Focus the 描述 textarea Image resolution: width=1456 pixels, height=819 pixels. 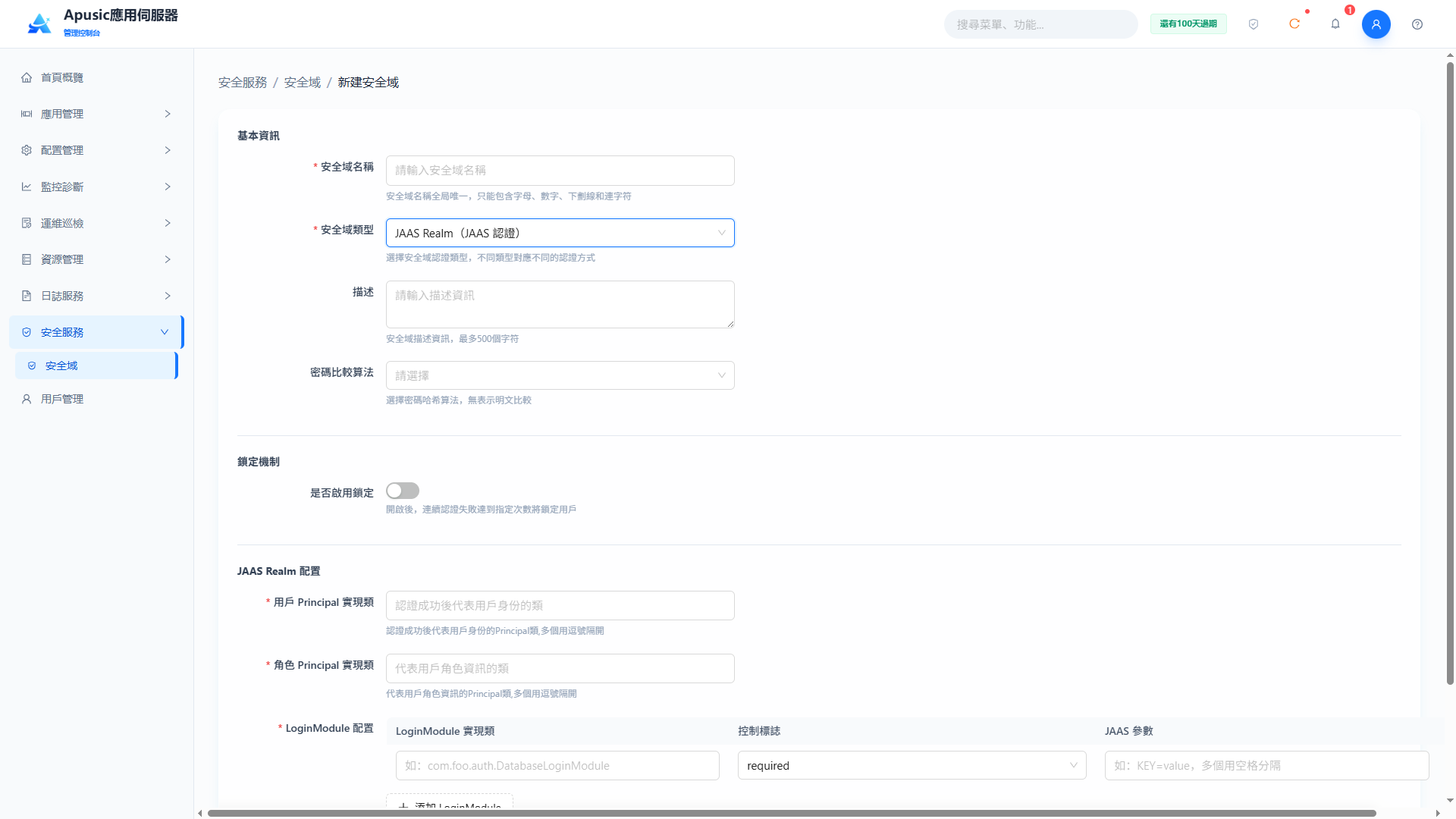click(x=560, y=304)
